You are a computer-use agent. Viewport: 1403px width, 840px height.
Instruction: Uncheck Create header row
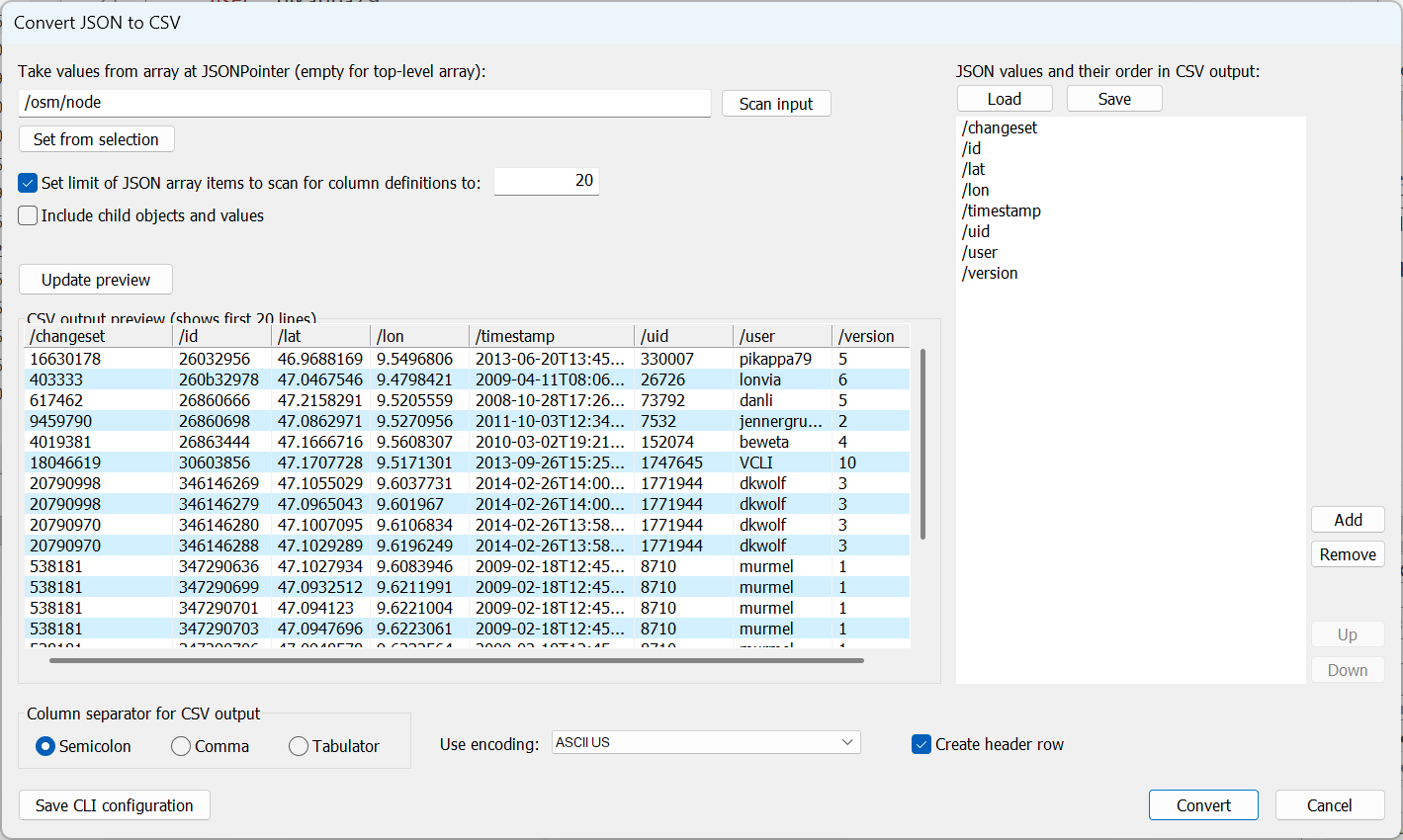[921, 744]
